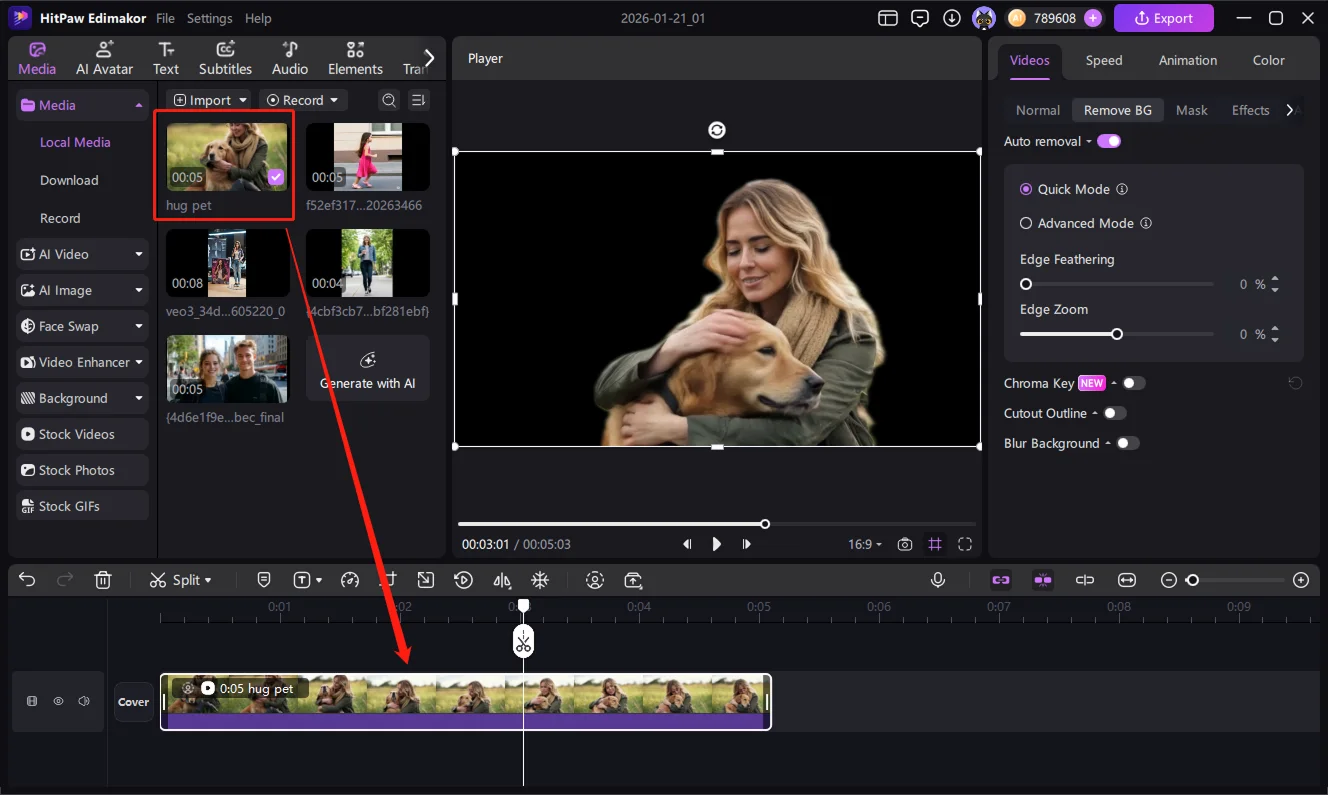Expand the Chroma Key section
Viewport: 1328px width, 795px height.
pos(1113,383)
